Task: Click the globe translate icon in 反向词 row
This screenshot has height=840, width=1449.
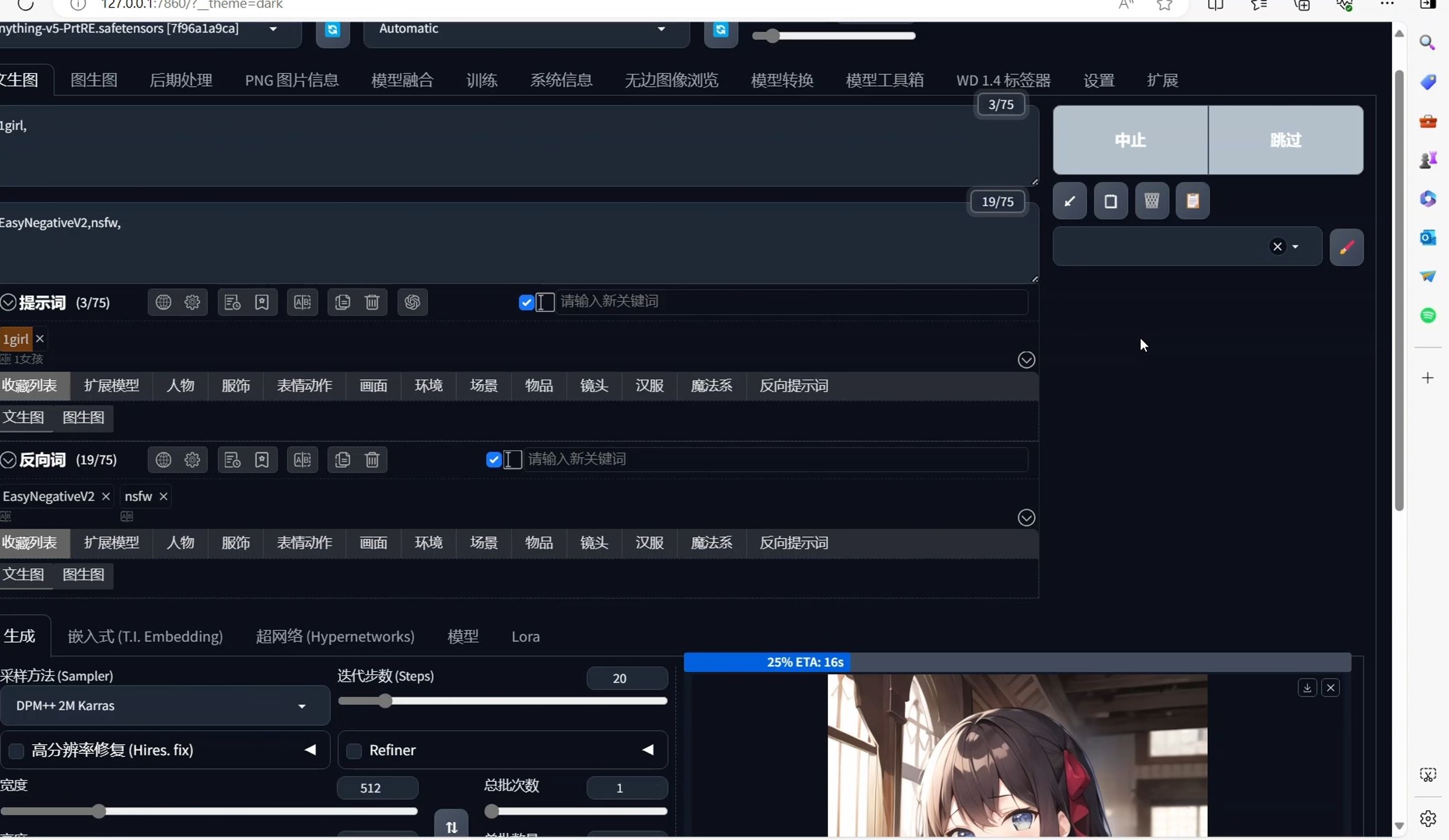Action: pyautogui.click(x=163, y=460)
